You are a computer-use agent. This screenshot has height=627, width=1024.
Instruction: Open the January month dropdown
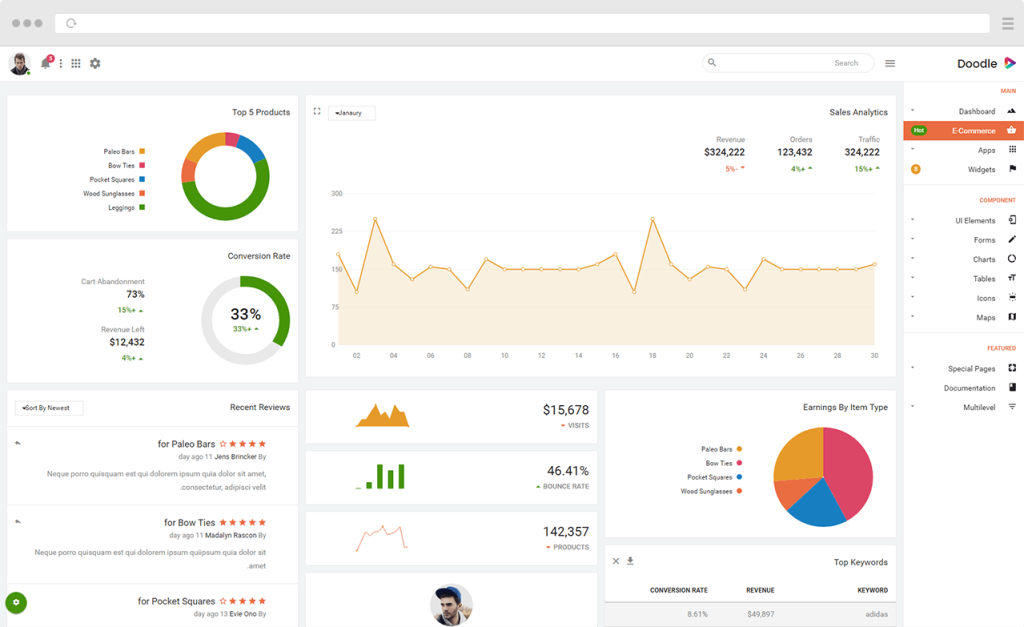pyautogui.click(x=351, y=112)
